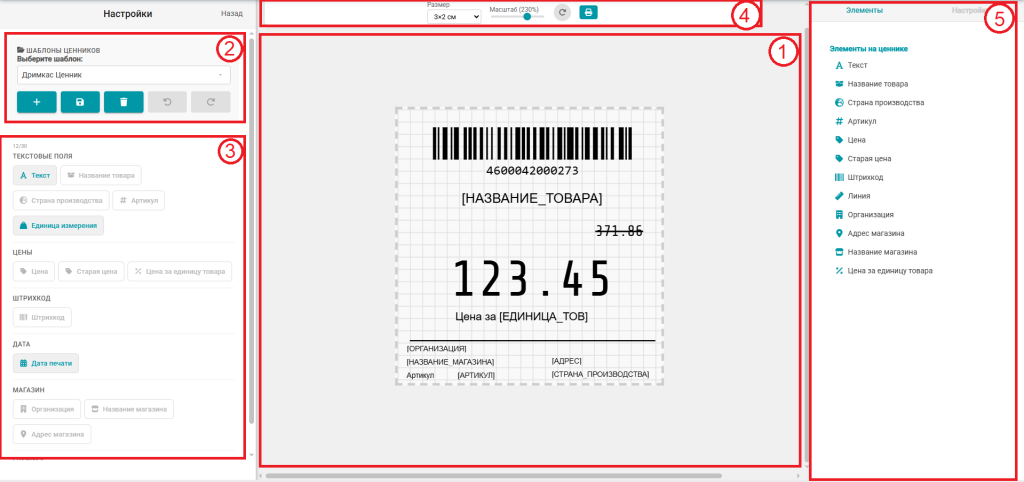Select Цена за [ЕДИНИЦА_ТОВ] text on canvas
Screen dimensions: 1024x482
coord(521,317)
